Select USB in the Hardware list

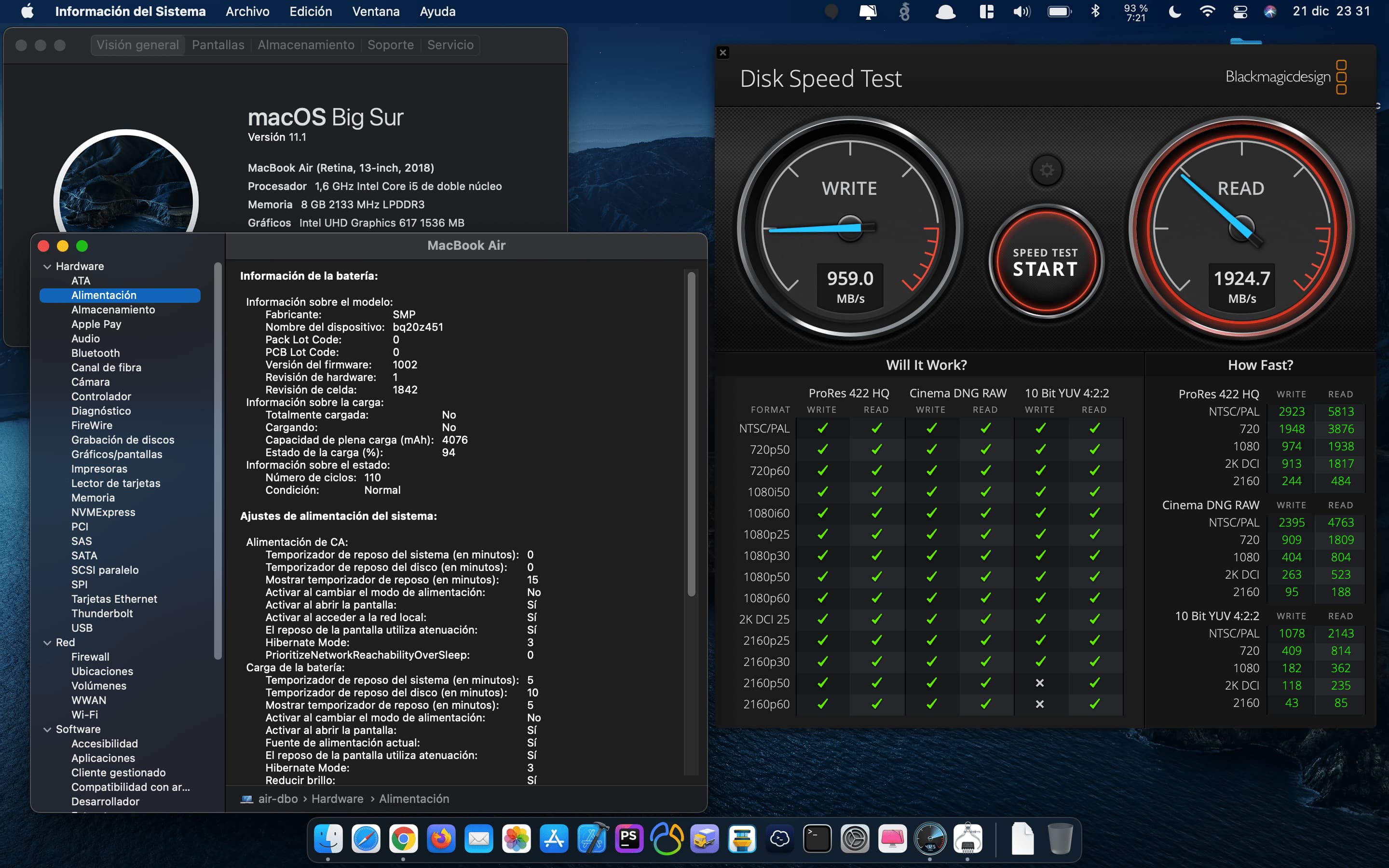[x=82, y=628]
